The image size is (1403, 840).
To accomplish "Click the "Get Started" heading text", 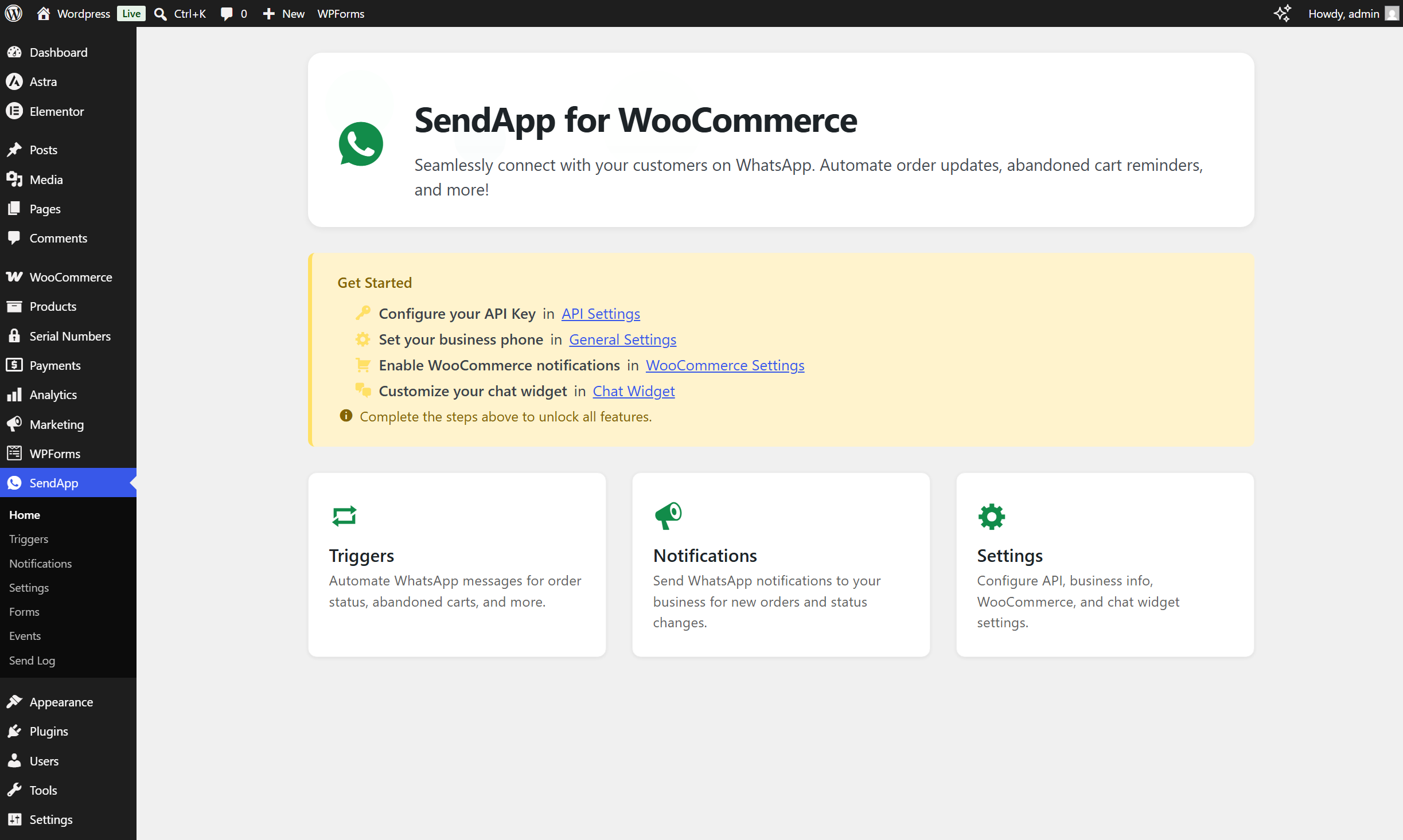I will [x=375, y=283].
